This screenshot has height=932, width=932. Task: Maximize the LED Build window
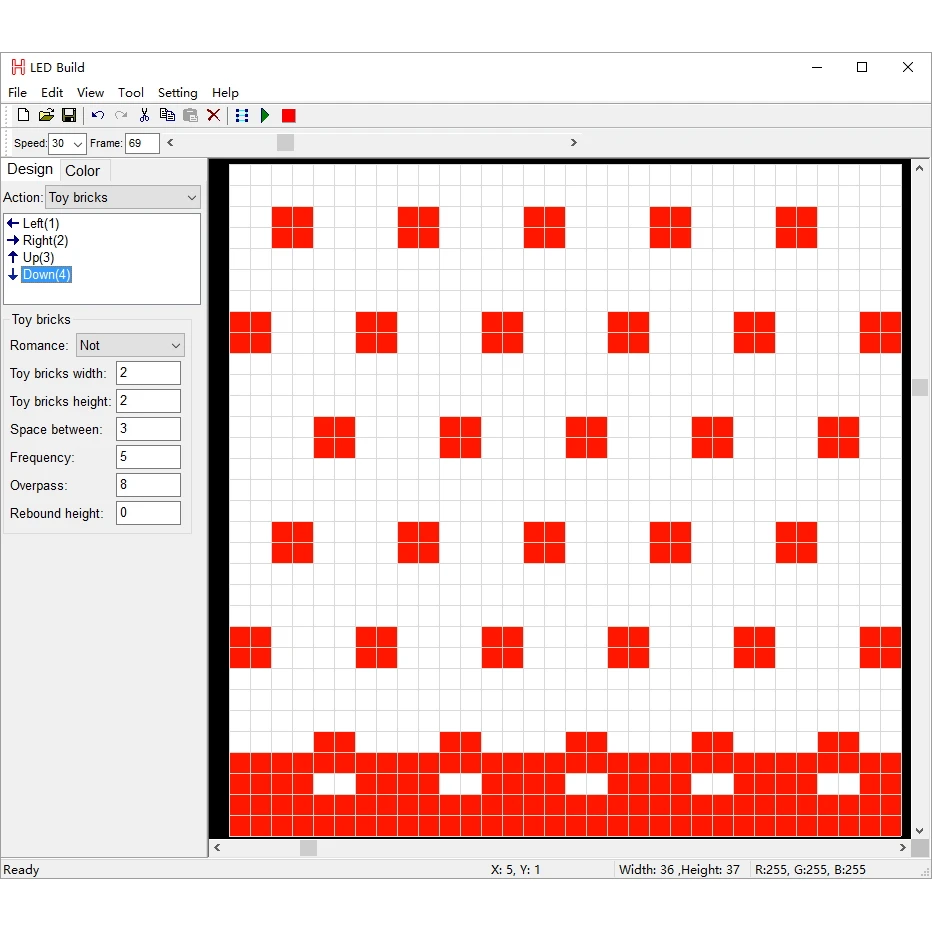point(862,67)
